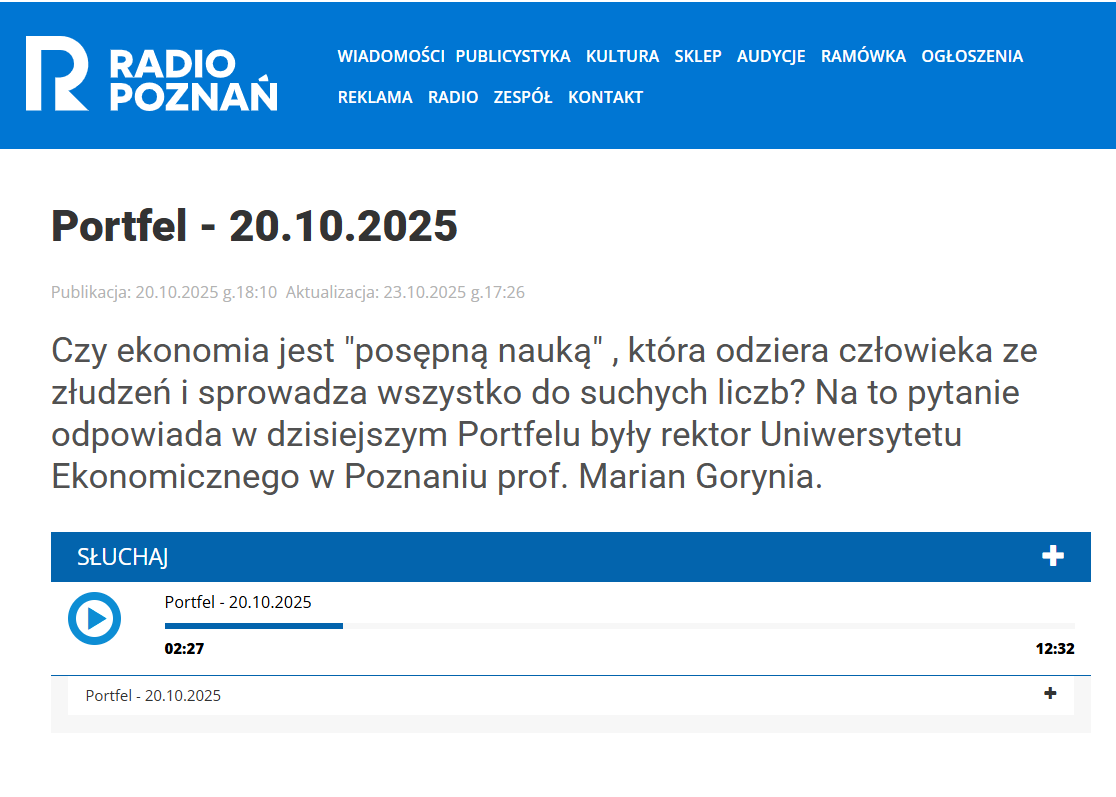This screenshot has height=797, width=1116.
Task: Select Portfel - 20.10.2025 playlist entry
Action: coord(153,695)
